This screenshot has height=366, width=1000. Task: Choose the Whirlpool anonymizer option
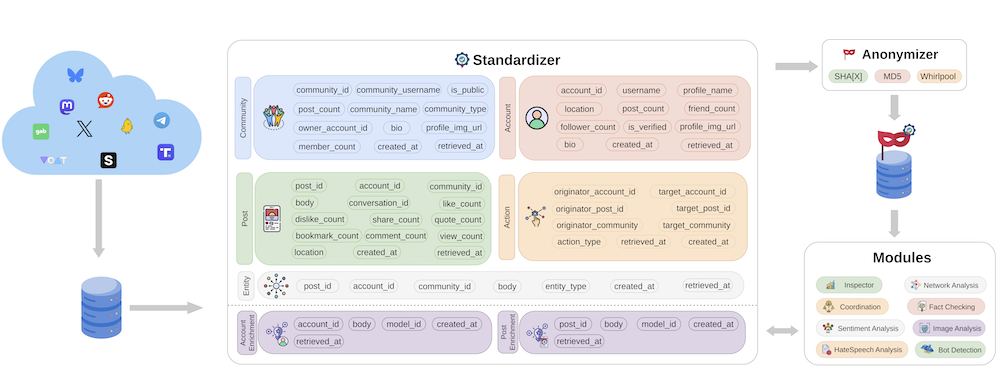(x=939, y=77)
